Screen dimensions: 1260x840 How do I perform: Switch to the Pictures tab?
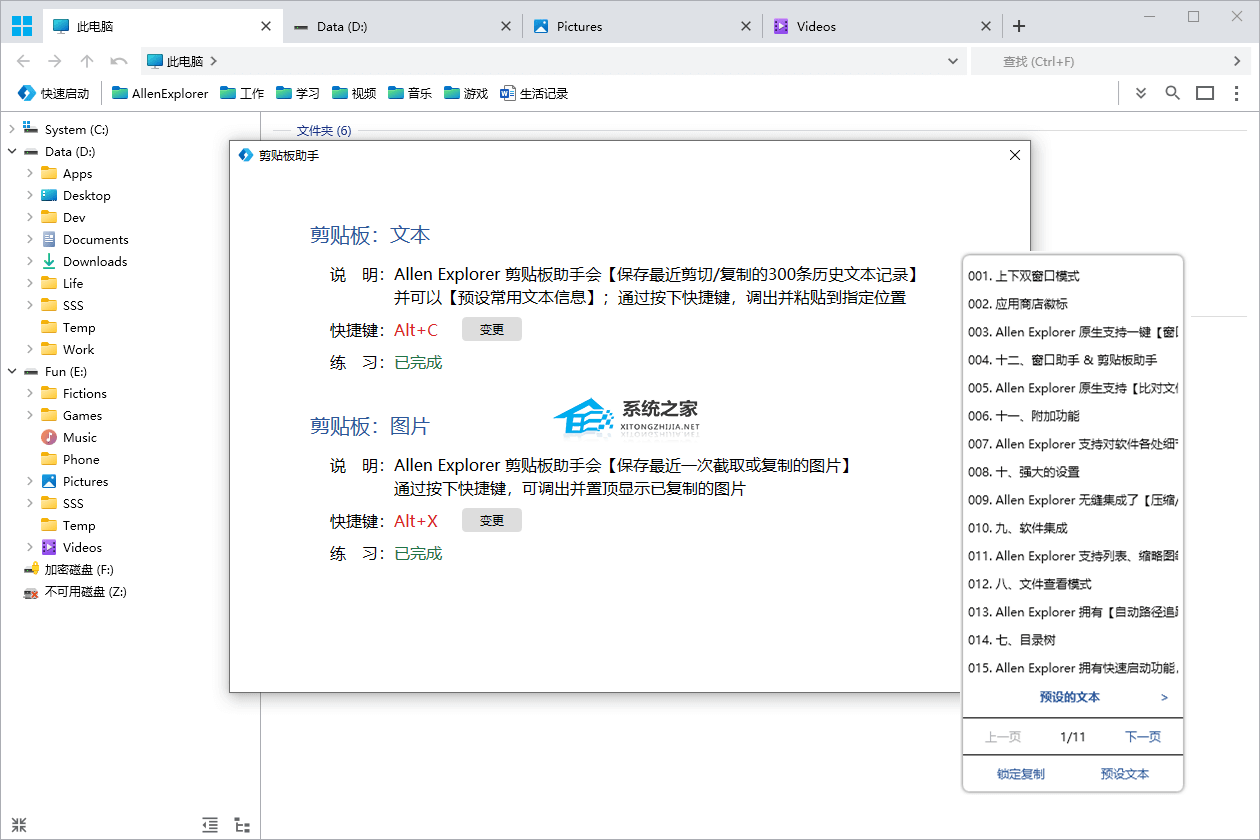point(643,26)
